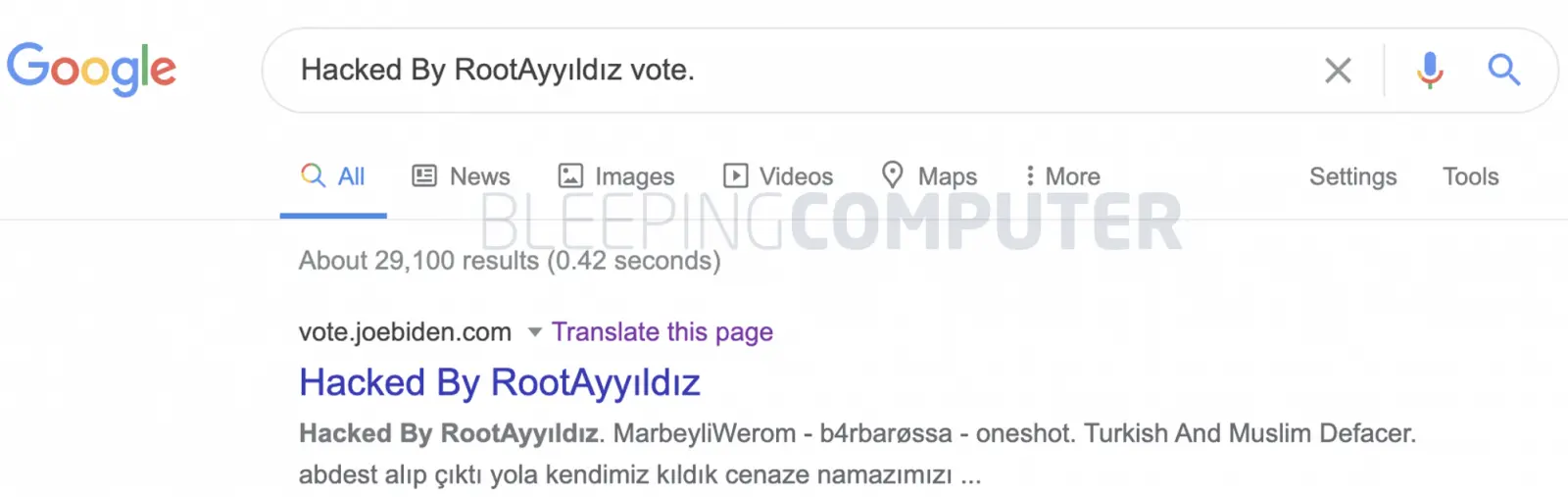Expand the arrow next to vote.joebiden.com
Image resolution: width=1568 pixels, height=497 pixels.
coord(534,332)
